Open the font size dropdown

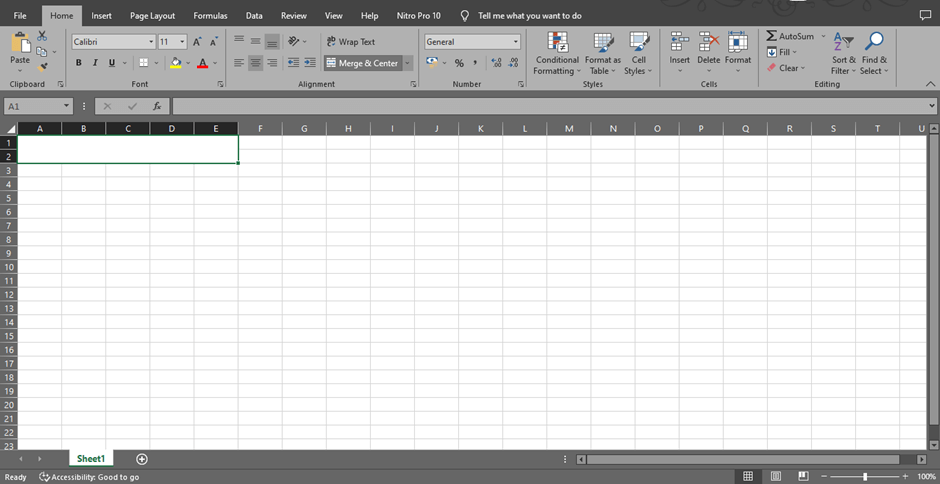[182, 42]
